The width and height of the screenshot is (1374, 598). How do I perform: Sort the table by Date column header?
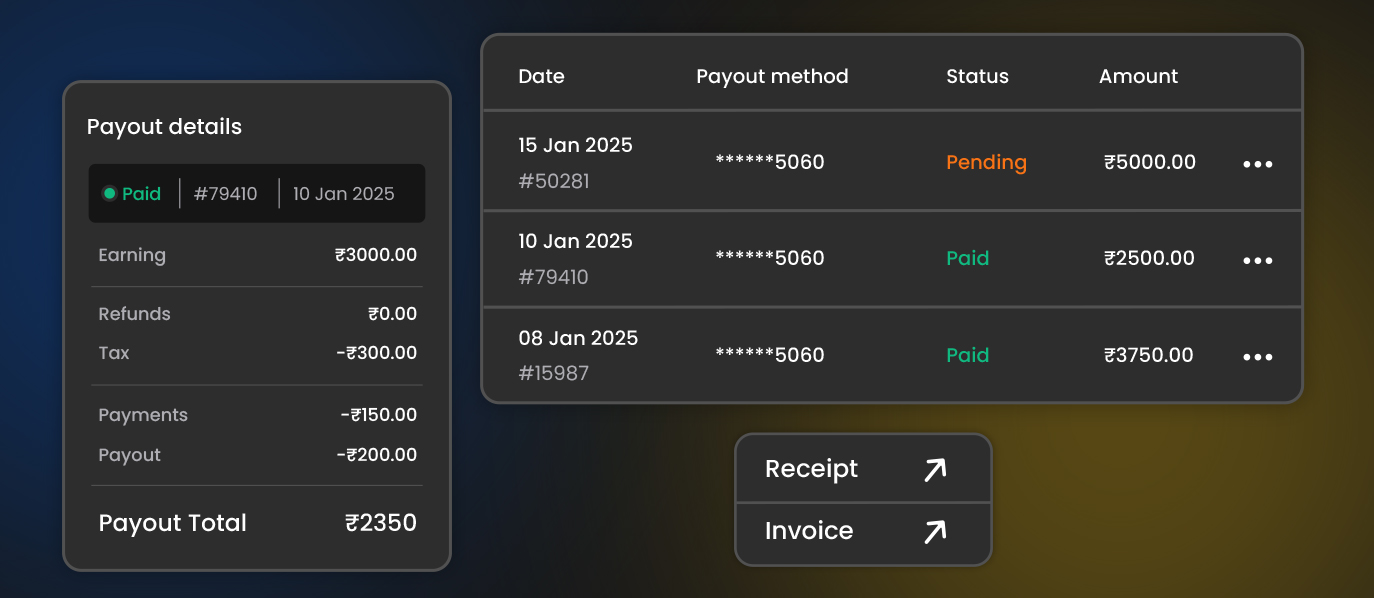click(541, 76)
